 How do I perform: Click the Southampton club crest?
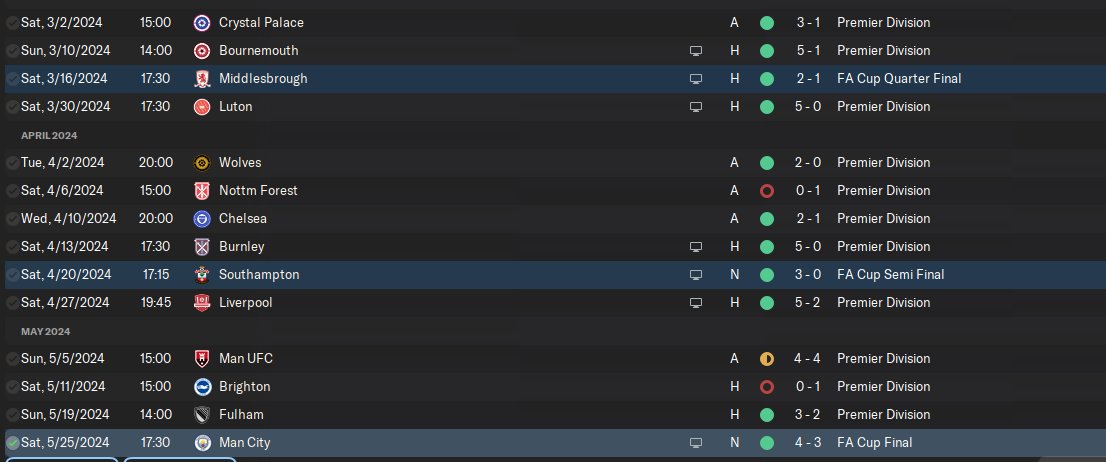[x=202, y=275]
